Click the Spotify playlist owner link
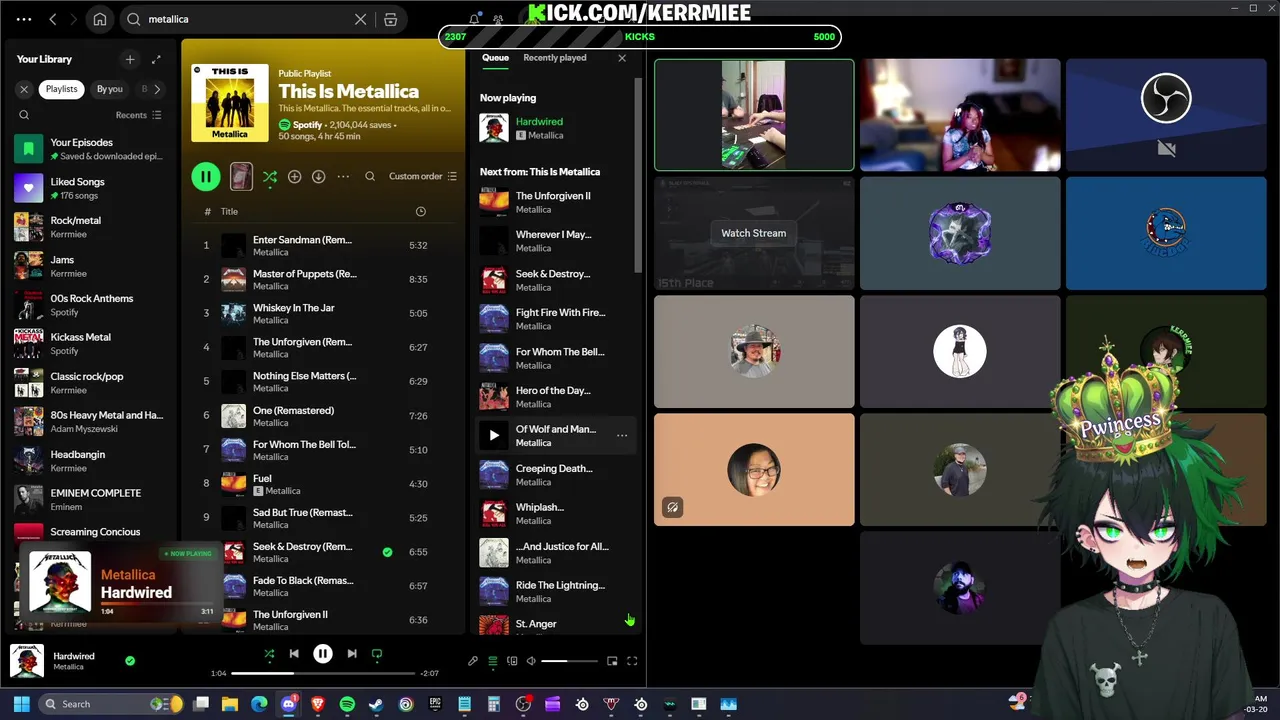Screen dimensions: 1280x720 coord(308,125)
